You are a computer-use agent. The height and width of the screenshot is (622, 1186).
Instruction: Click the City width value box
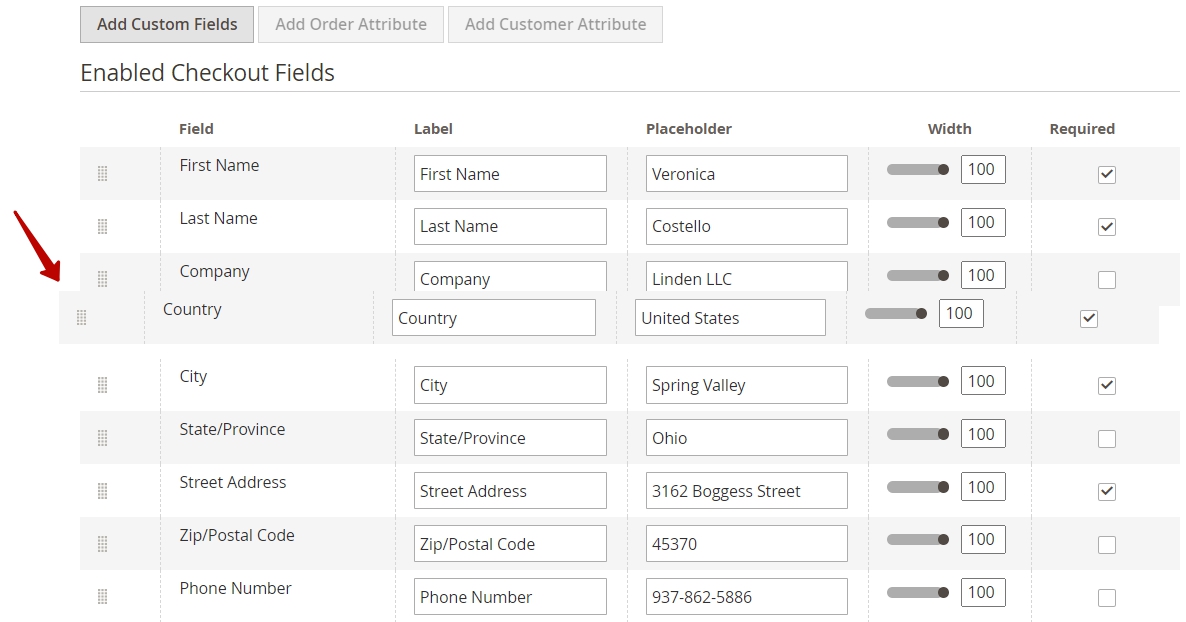[983, 381]
